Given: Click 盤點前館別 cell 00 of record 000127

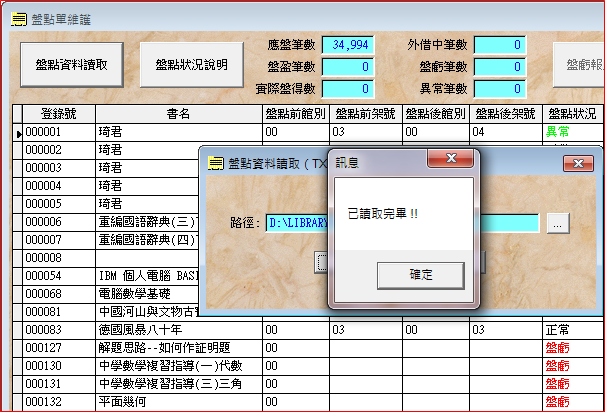Looking at the screenshot, I should click(296, 348).
